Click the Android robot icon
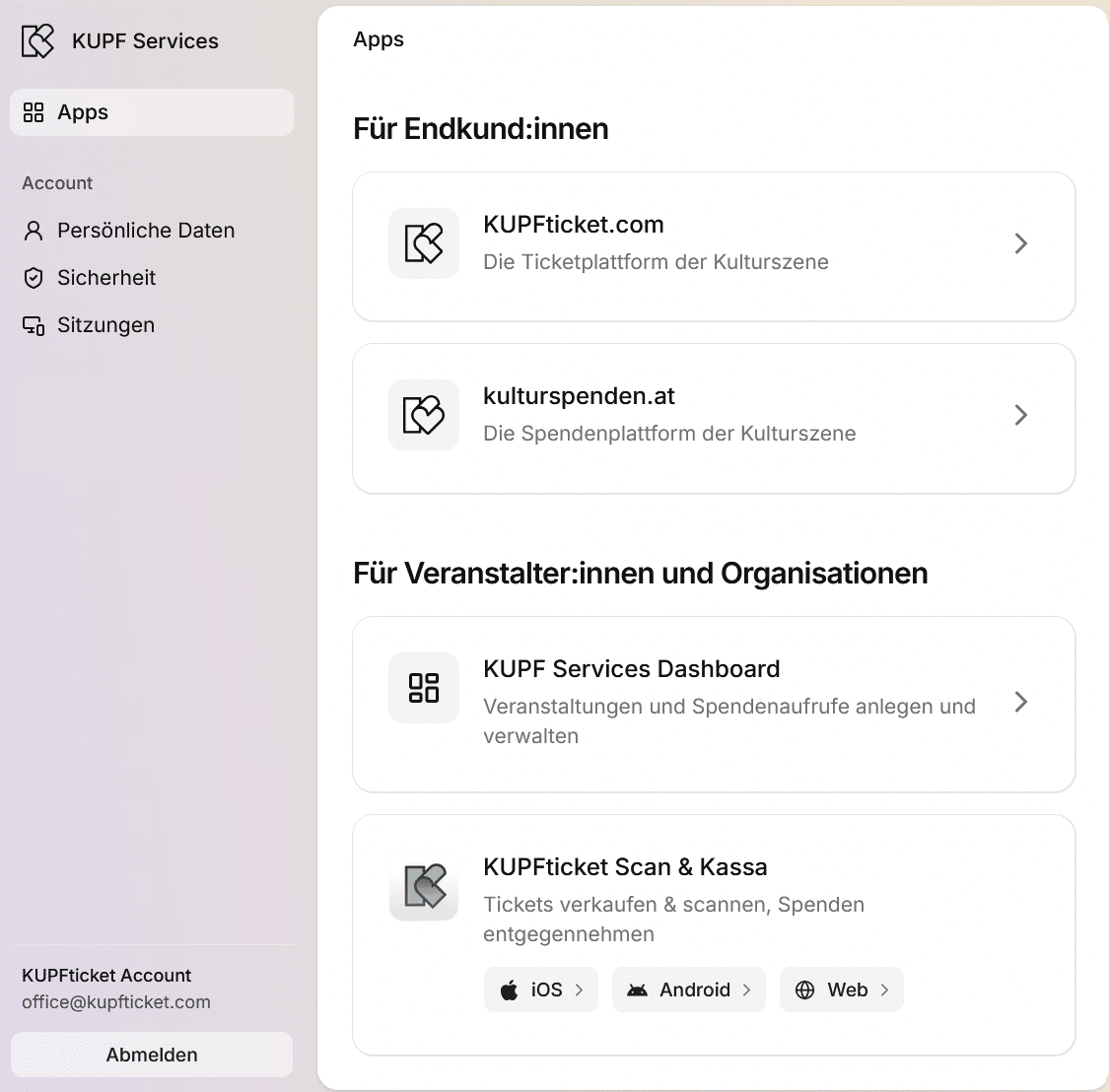 click(x=637, y=990)
